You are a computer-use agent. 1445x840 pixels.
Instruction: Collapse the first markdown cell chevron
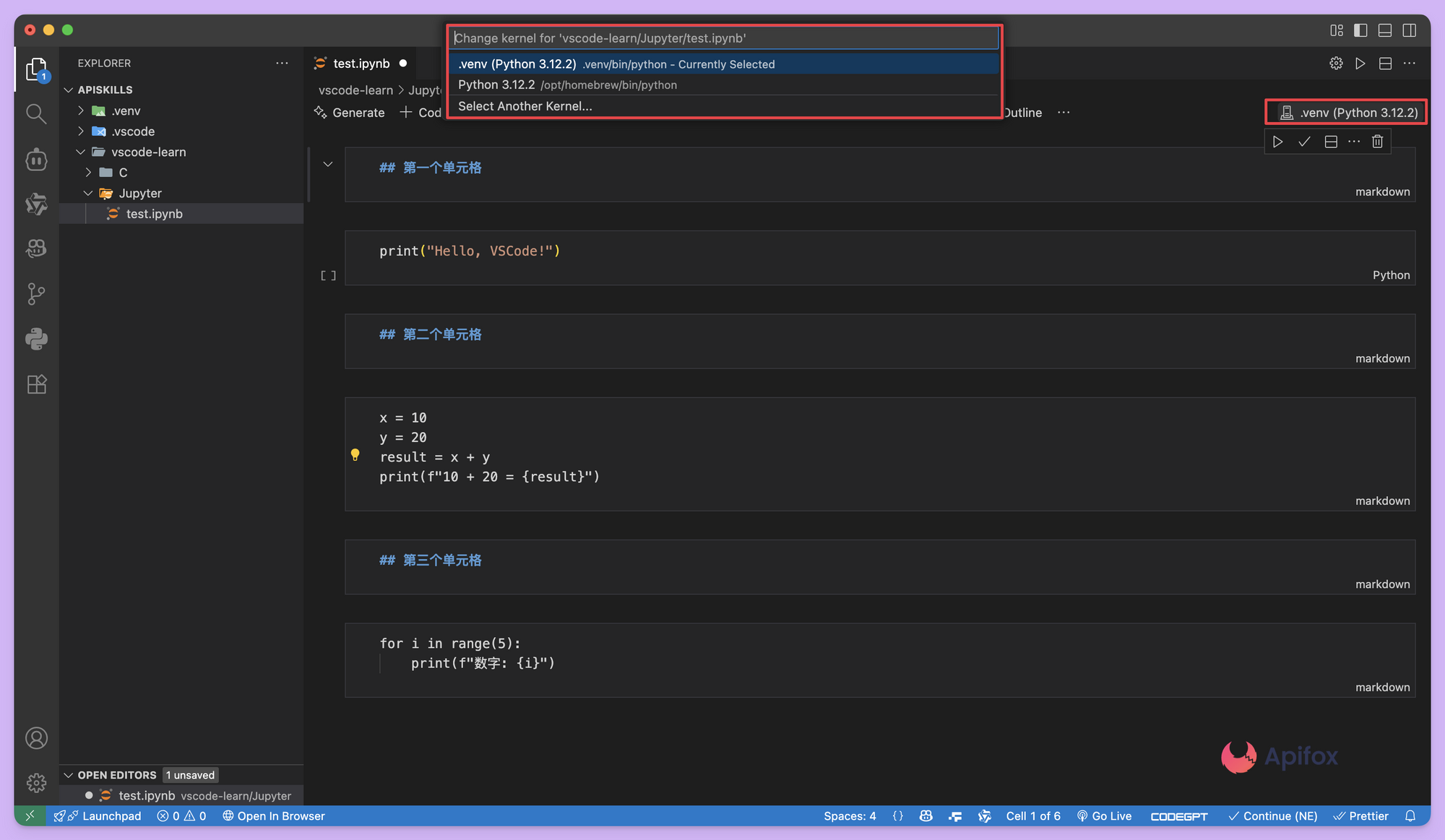point(328,165)
